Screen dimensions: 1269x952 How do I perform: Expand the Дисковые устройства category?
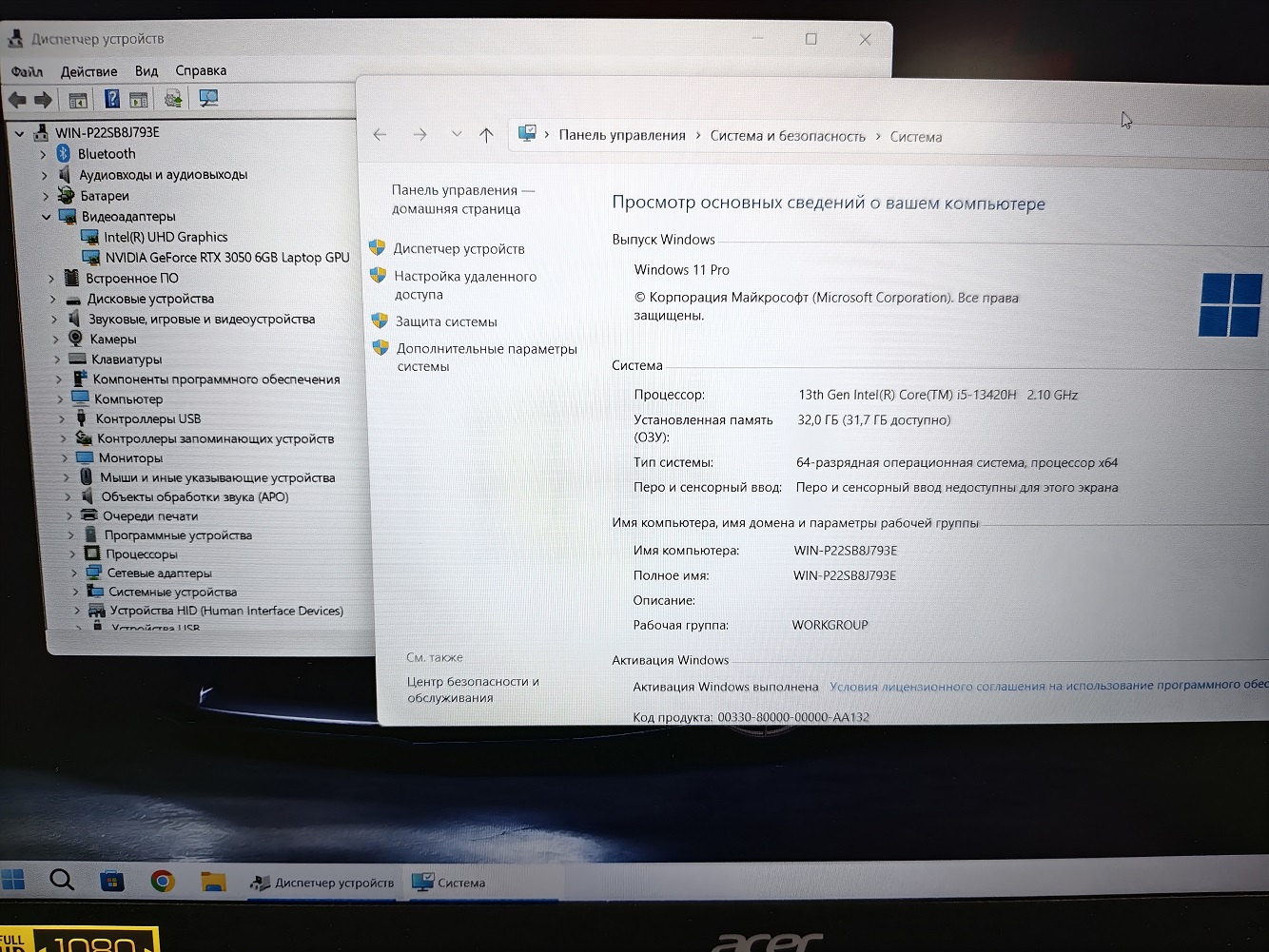point(53,299)
